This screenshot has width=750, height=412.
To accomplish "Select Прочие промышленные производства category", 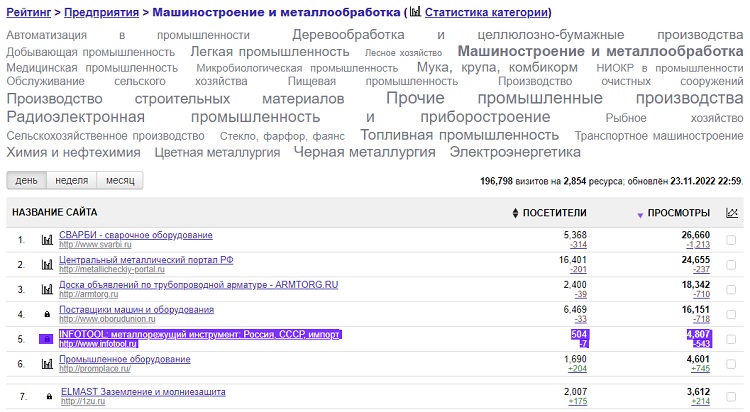I will (x=564, y=98).
